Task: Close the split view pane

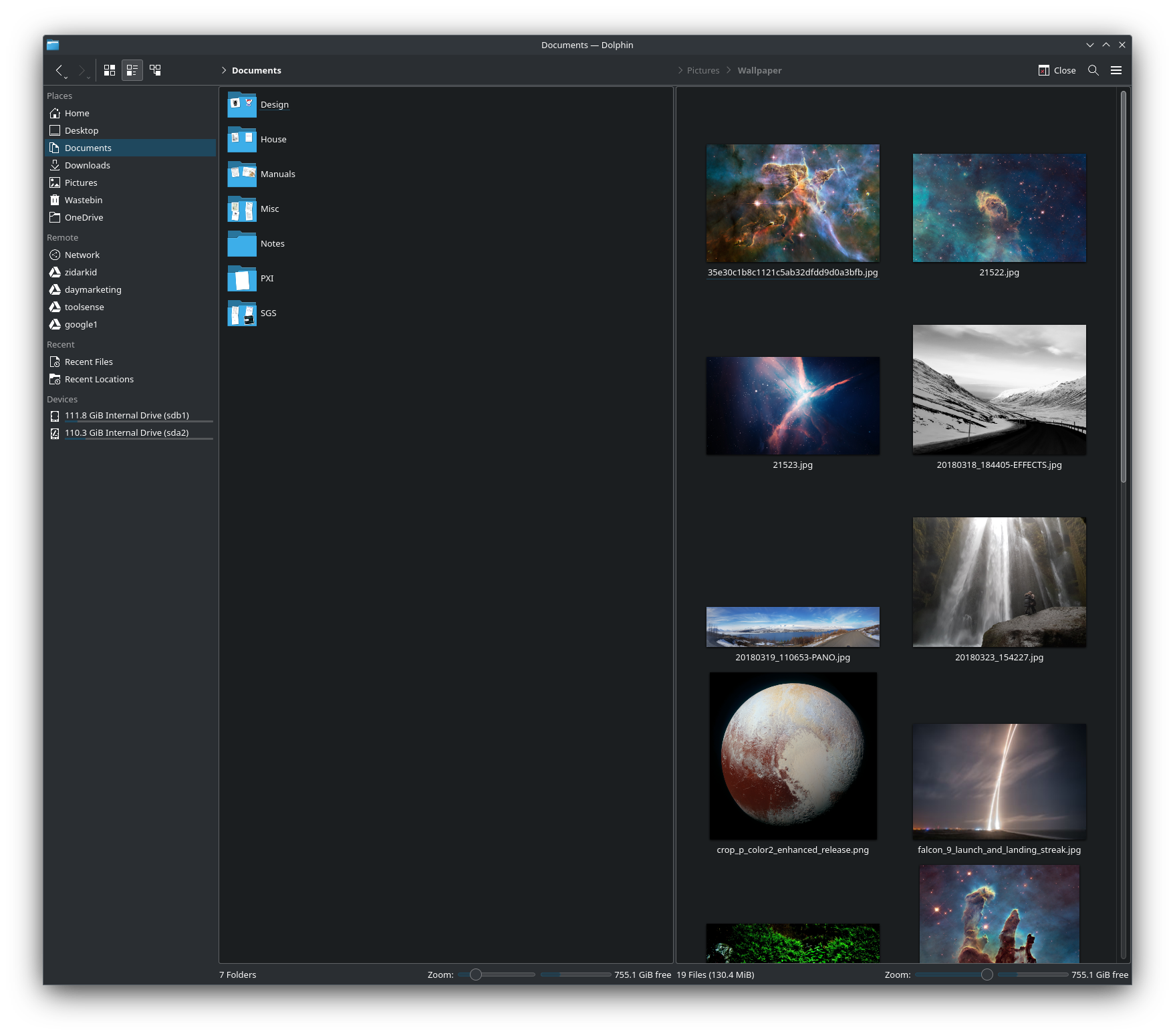Action: [1057, 70]
